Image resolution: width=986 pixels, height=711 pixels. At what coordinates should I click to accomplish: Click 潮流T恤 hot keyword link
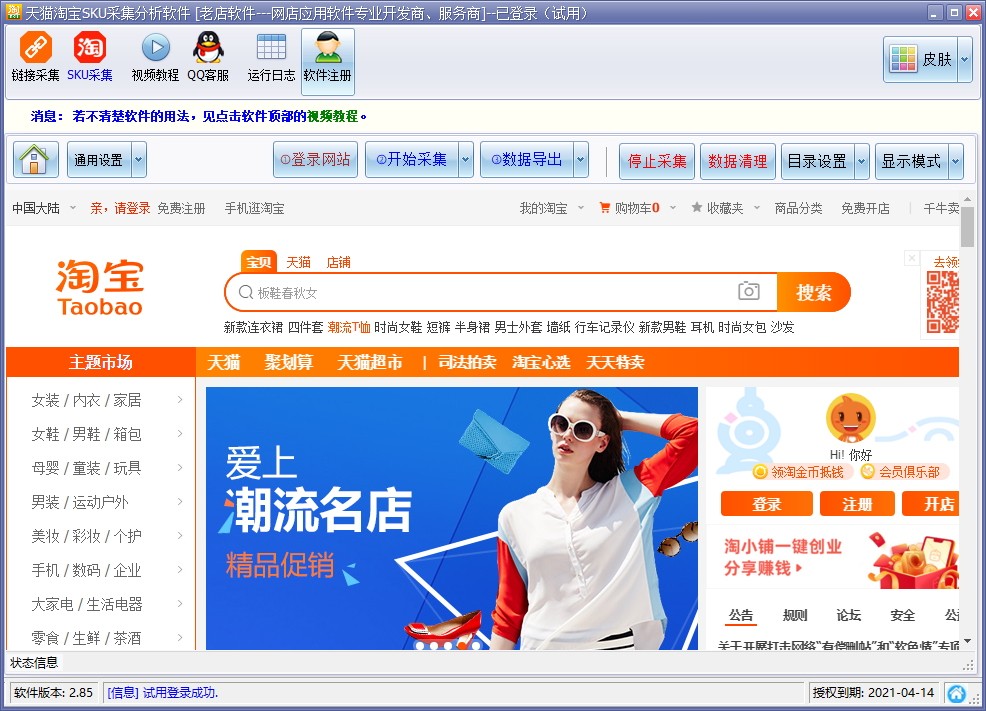pos(349,327)
